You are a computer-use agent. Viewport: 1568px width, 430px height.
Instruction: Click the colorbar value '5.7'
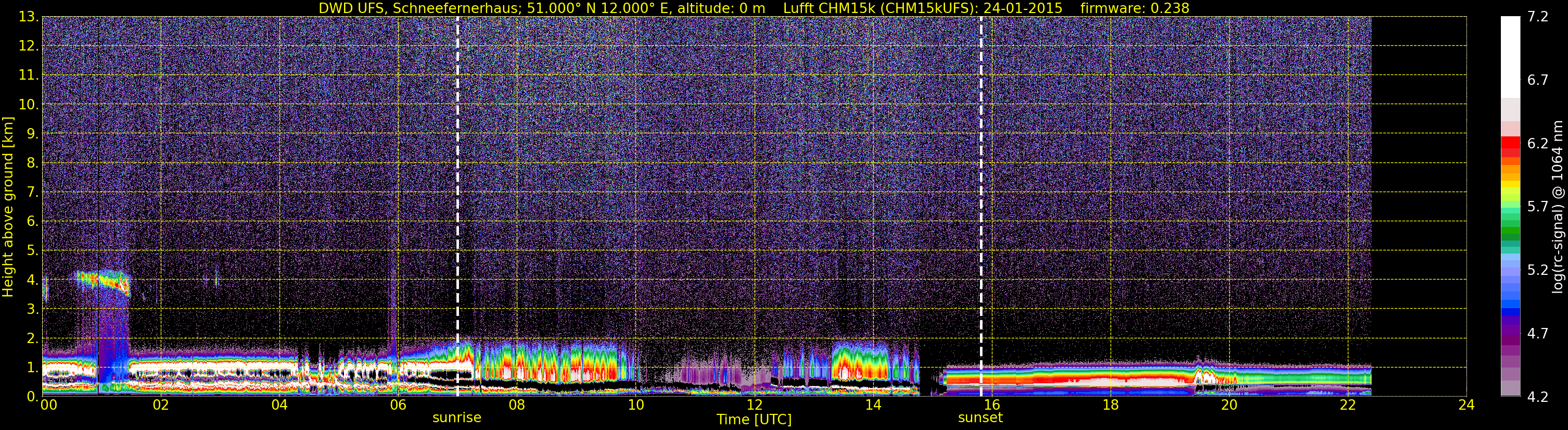pyautogui.click(x=1538, y=207)
